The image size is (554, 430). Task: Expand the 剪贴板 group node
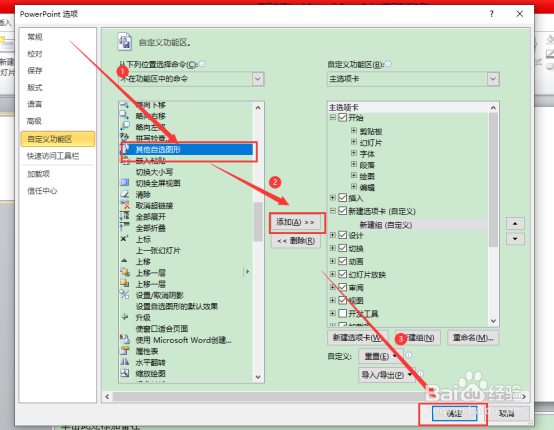[x=354, y=131]
